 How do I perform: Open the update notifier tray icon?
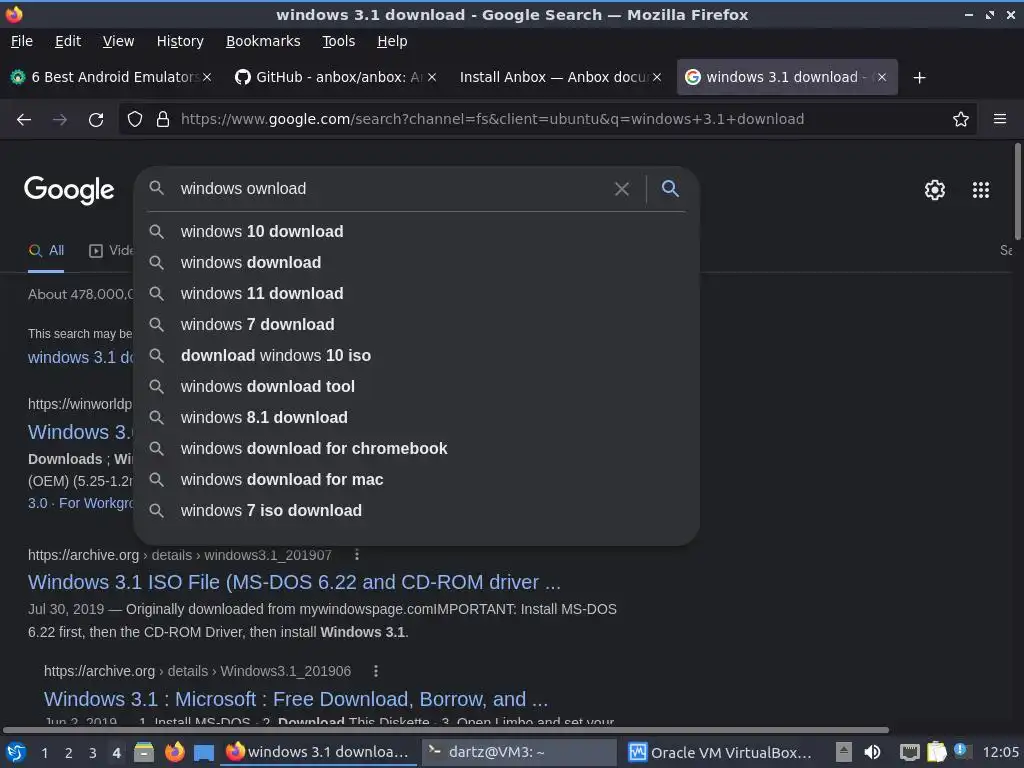tap(961, 751)
